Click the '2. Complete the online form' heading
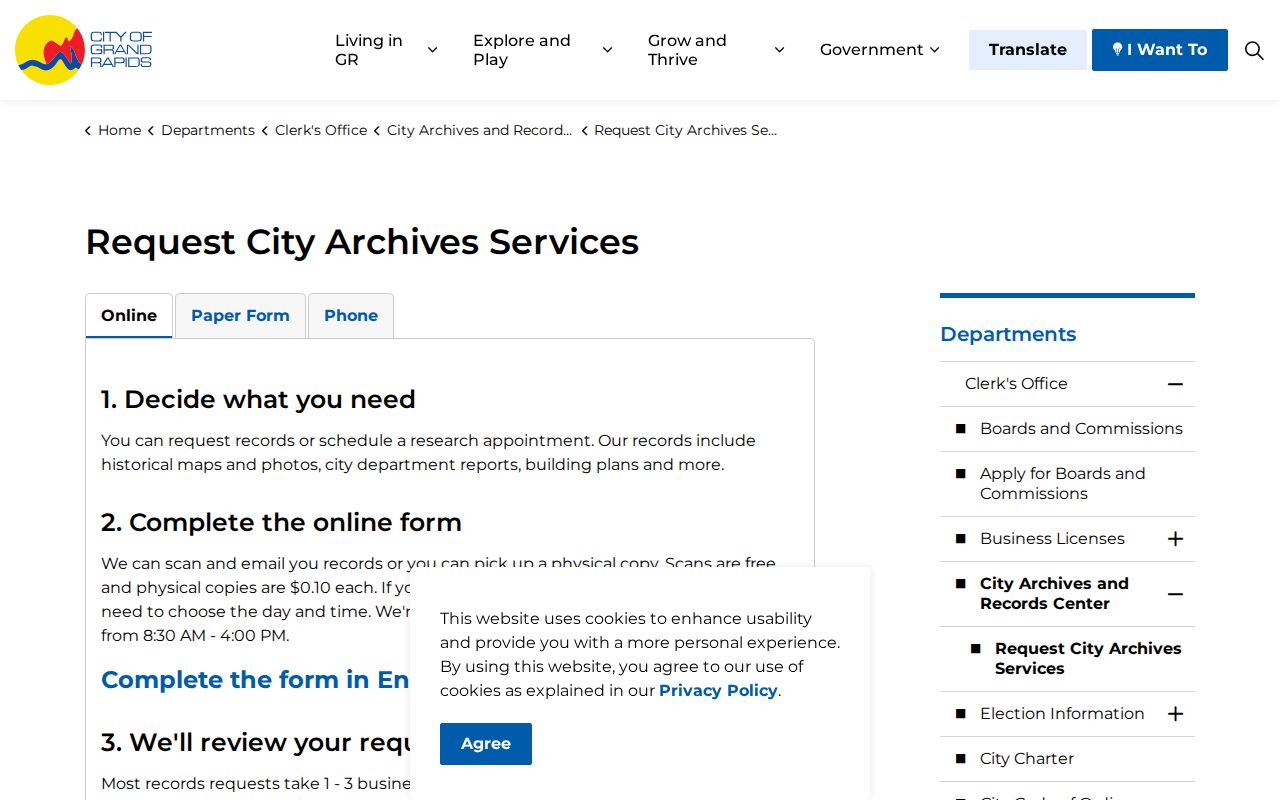 click(x=281, y=522)
